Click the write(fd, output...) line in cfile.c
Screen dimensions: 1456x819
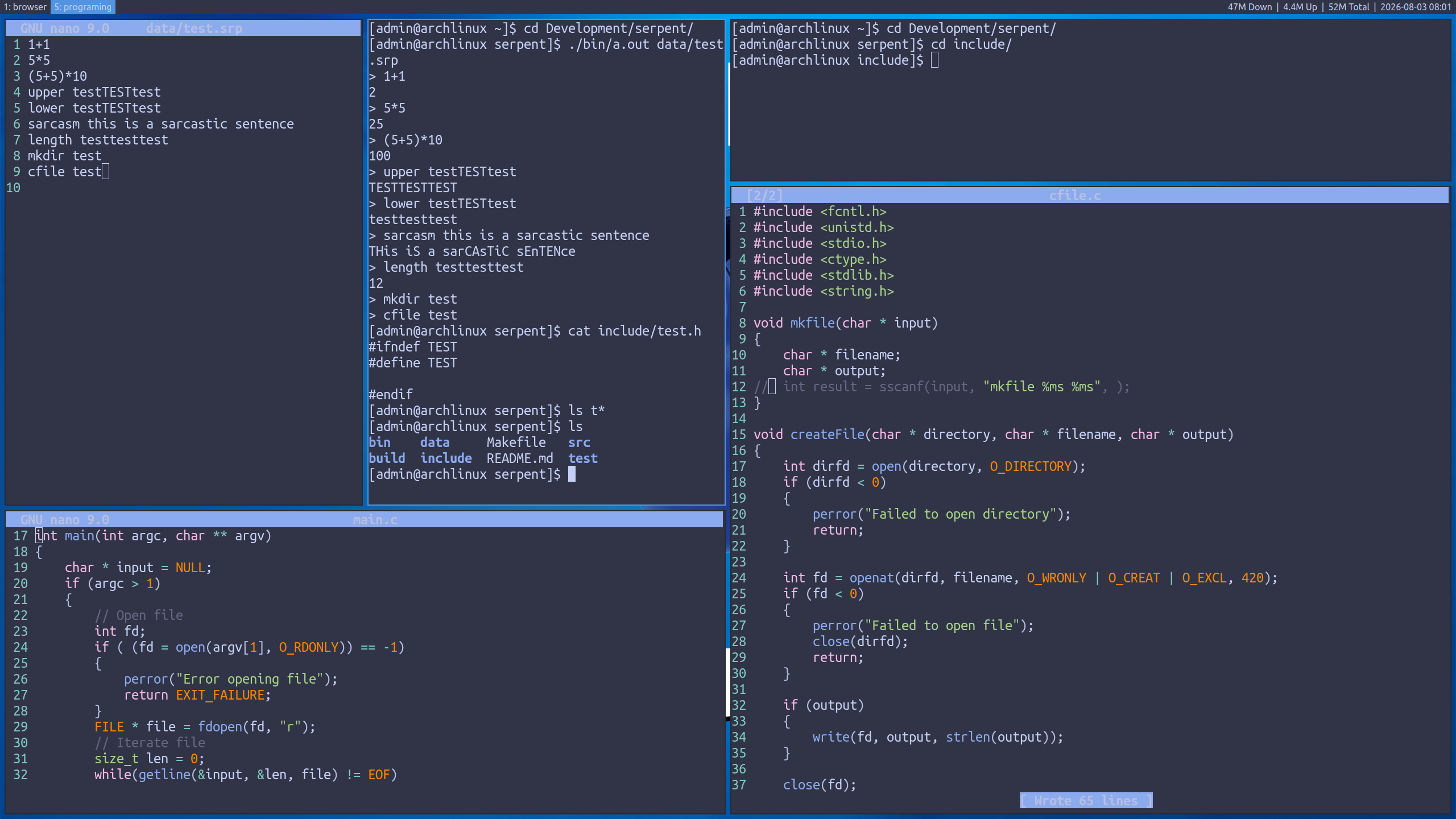938,737
